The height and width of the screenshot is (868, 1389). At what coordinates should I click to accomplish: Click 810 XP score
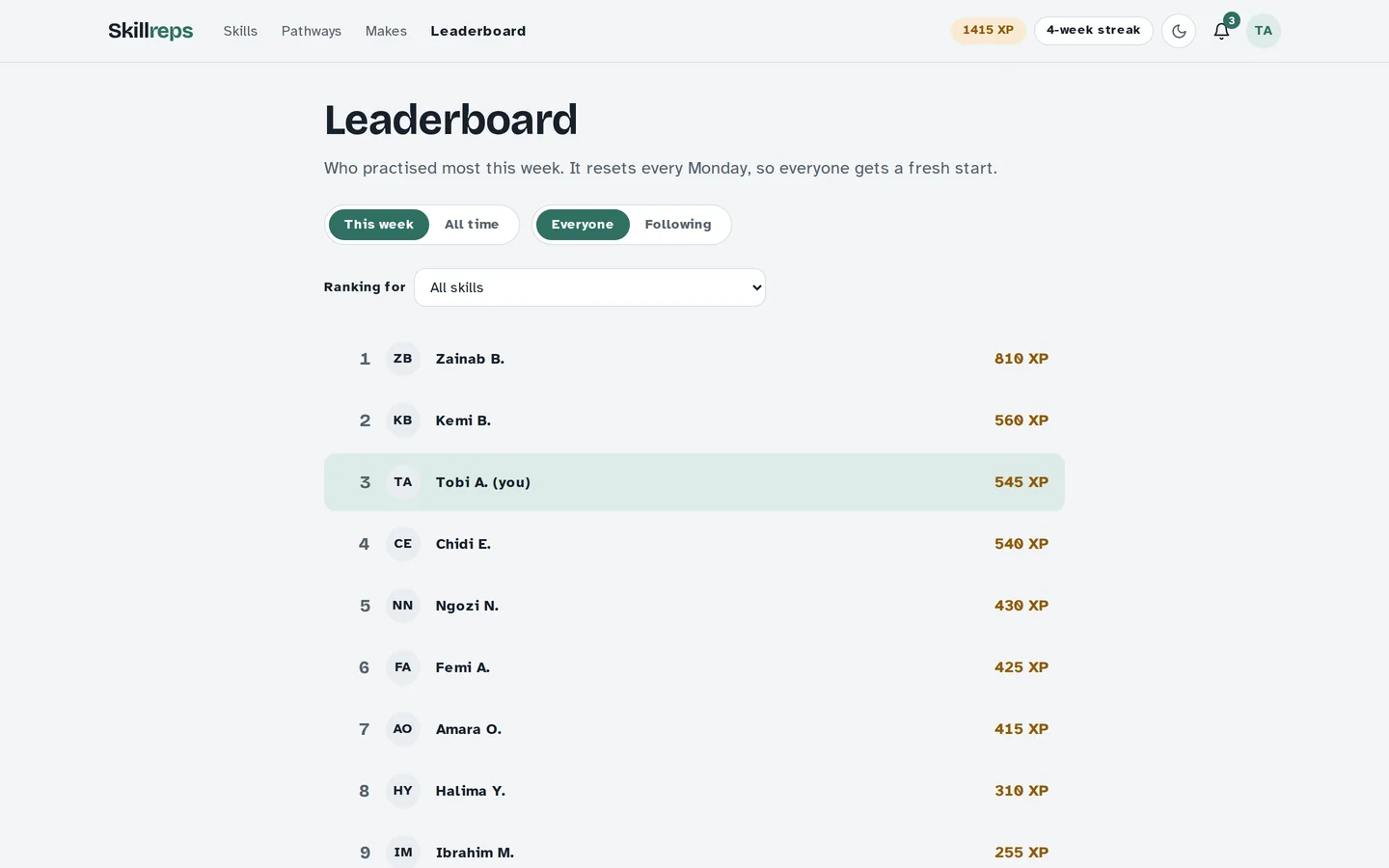(1021, 359)
